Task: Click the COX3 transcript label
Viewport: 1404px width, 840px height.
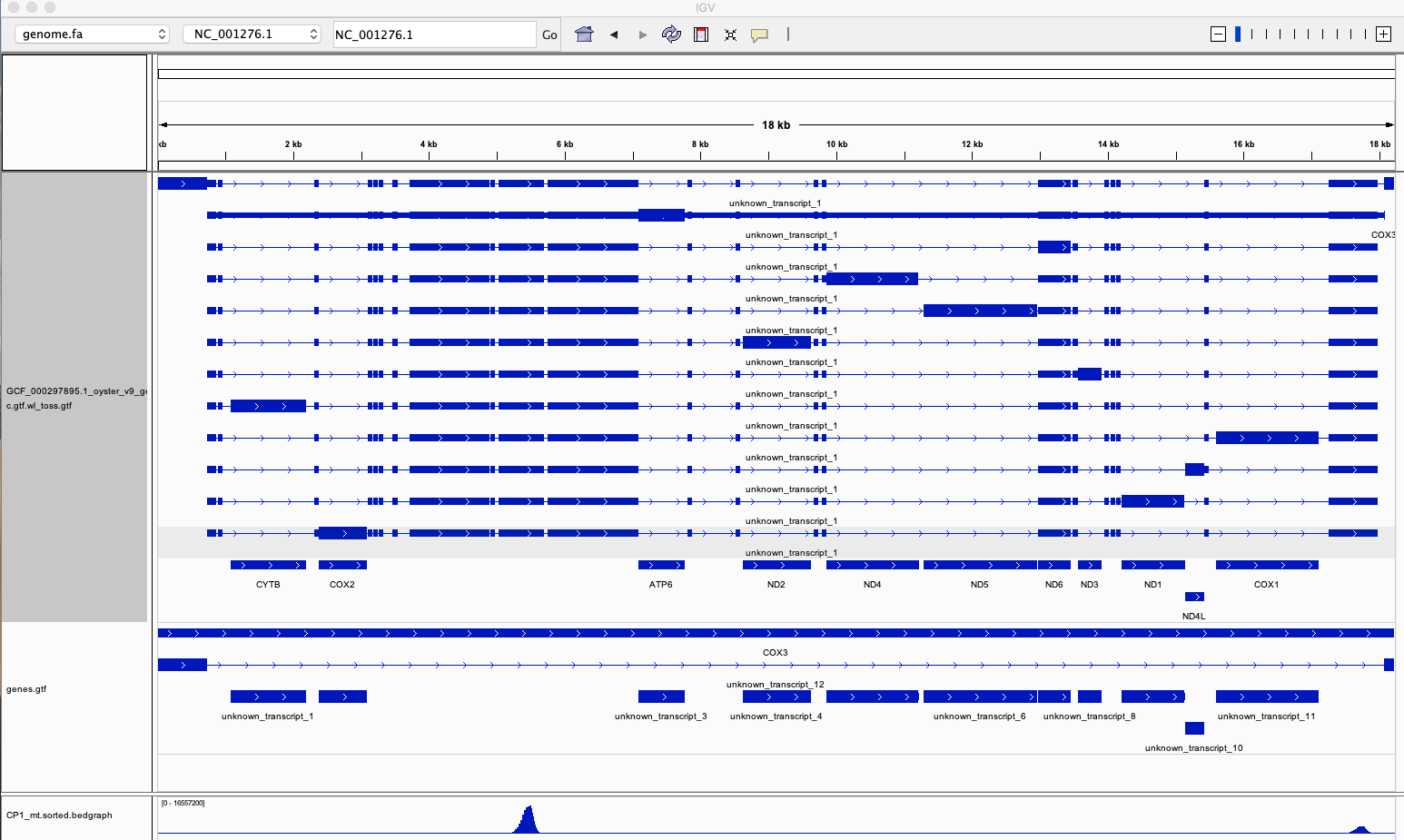Action: point(774,652)
